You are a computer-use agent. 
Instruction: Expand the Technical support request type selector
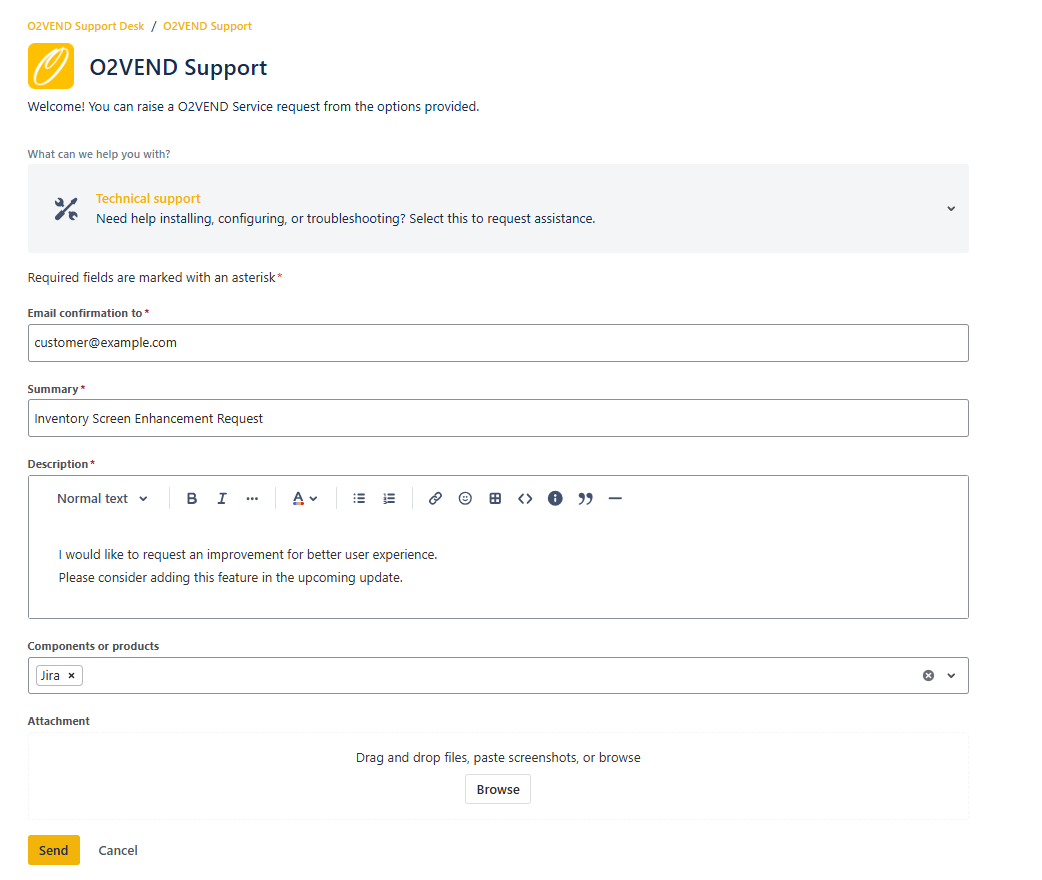950,208
